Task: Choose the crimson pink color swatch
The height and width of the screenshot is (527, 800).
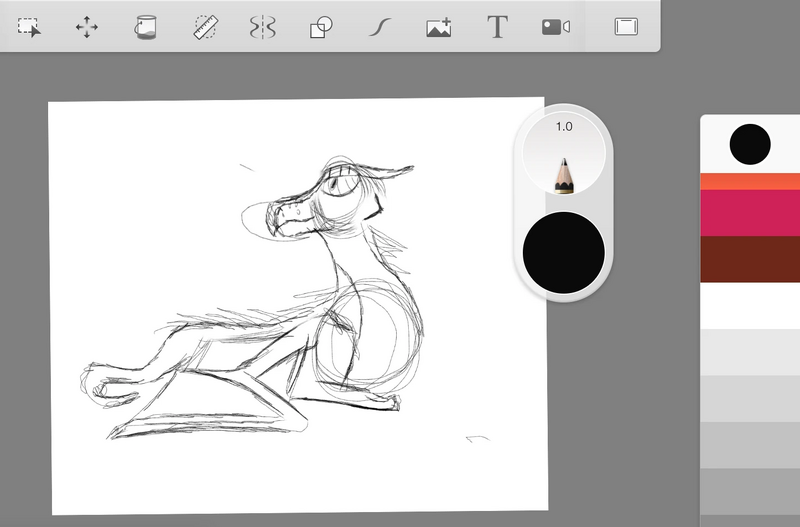Action: pos(749,213)
